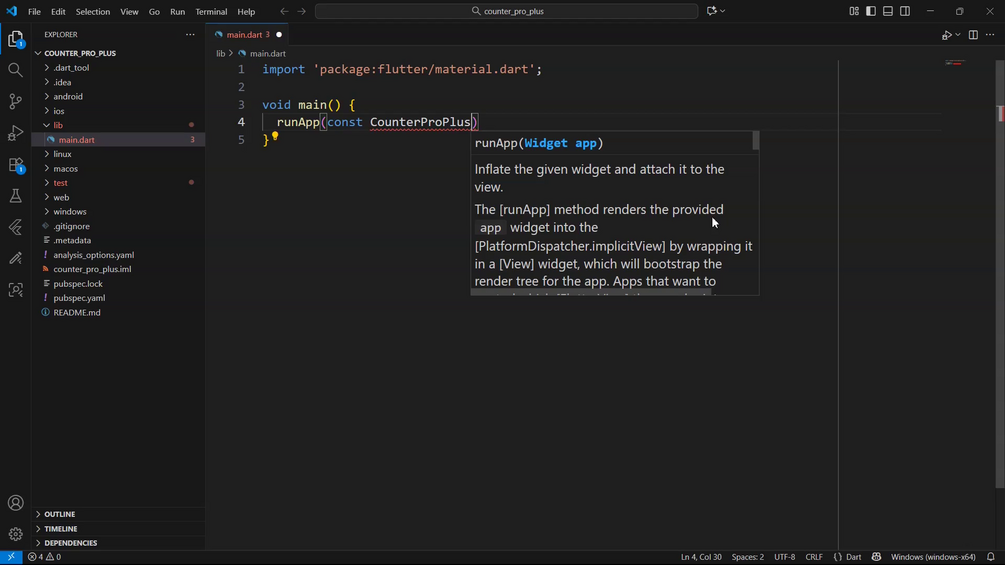Viewport: 1005px width, 565px height.
Task: Open the Flutter sidebar panel
Action: [15, 228]
